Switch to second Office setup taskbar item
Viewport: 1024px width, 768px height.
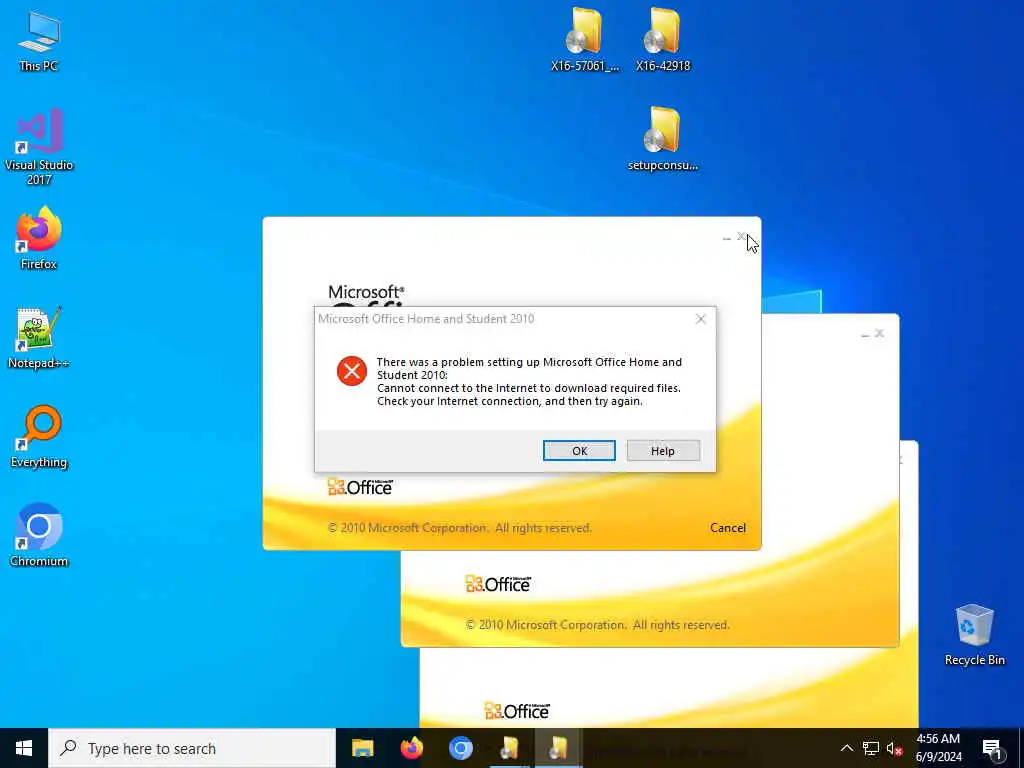click(x=558, y=748)
